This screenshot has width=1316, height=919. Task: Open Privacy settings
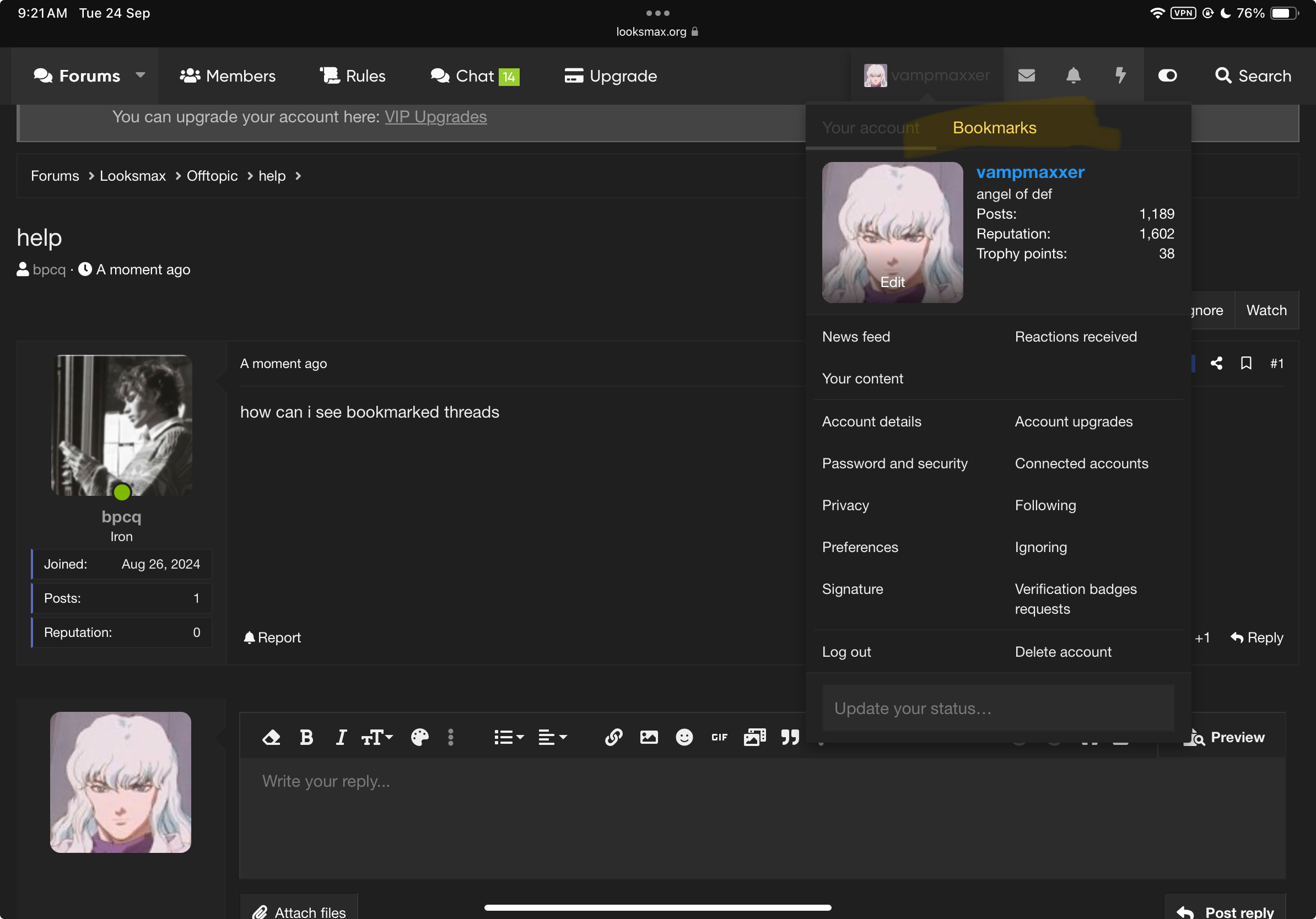(845, 505)
